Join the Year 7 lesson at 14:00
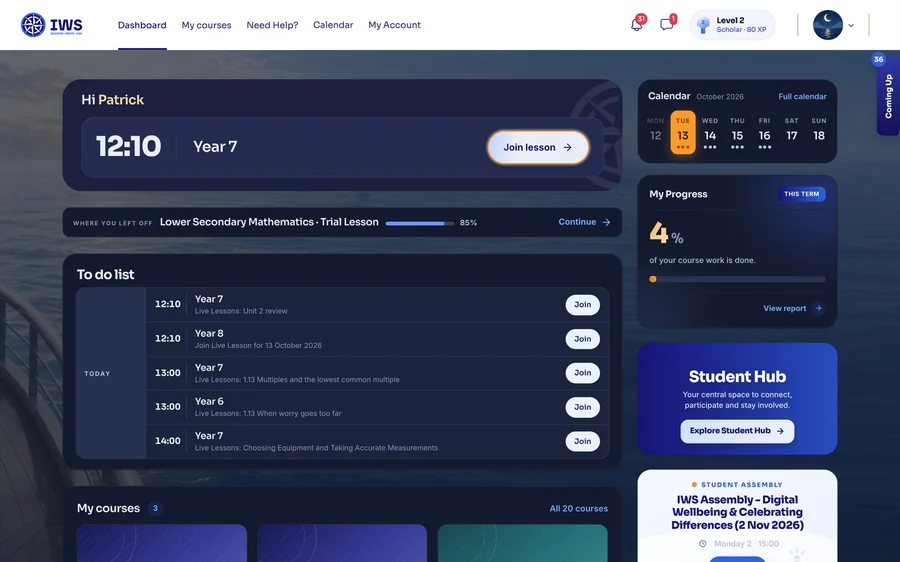Screen dimensions: 900x562 coord(583,441)
